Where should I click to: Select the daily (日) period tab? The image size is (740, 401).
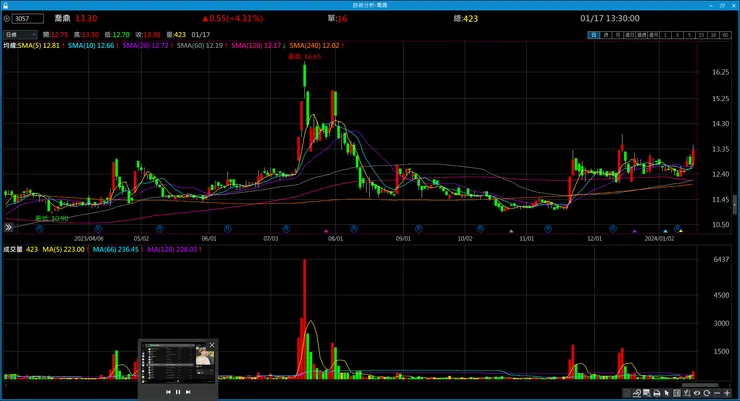(594, 35)
